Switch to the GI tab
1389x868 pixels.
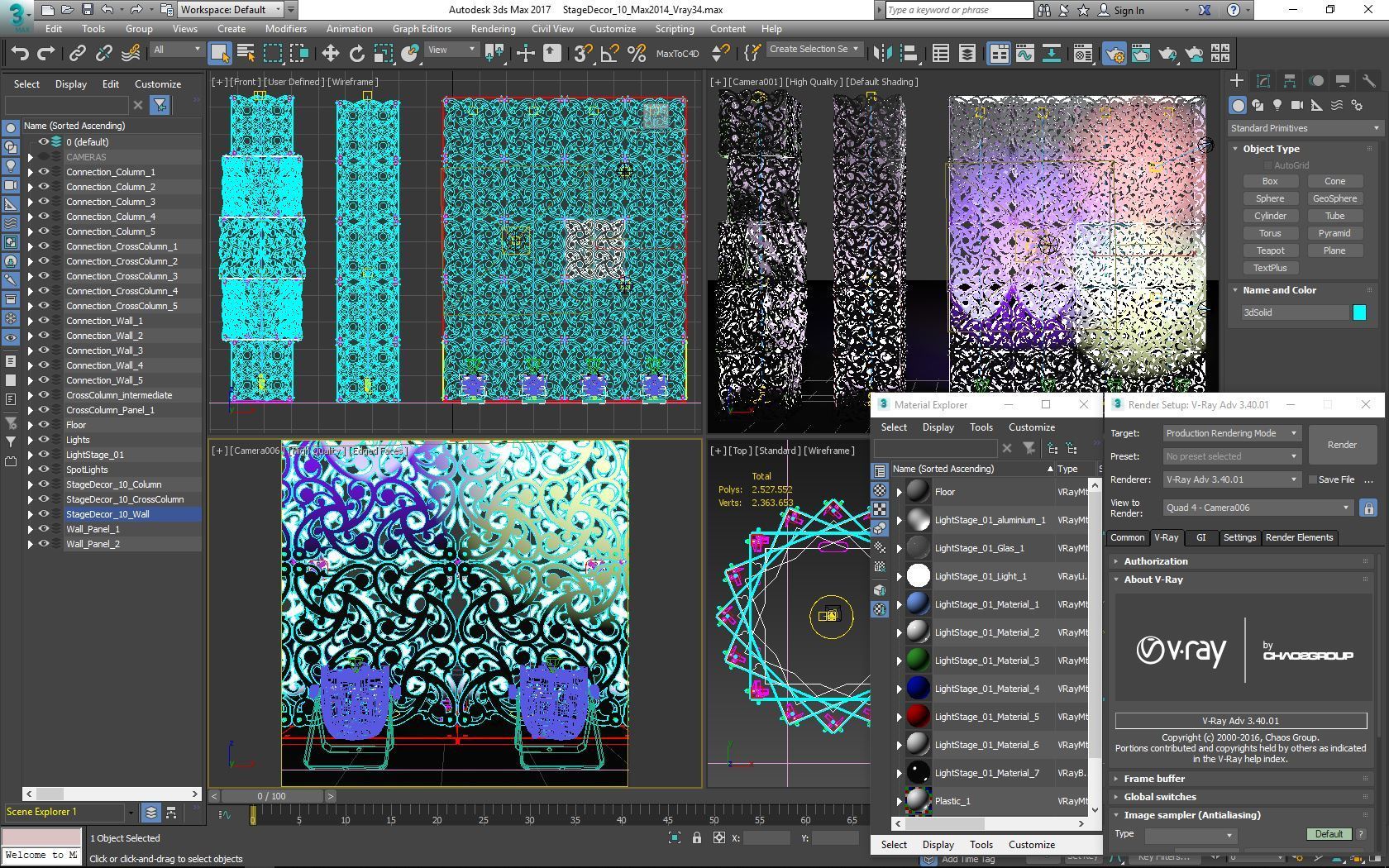point(1200,537)
